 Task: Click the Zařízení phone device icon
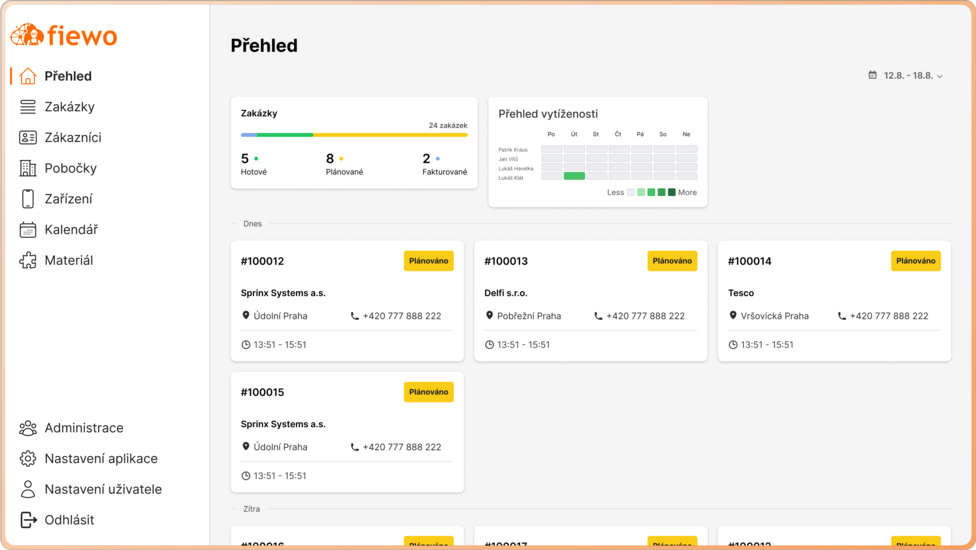pos(27,199)
